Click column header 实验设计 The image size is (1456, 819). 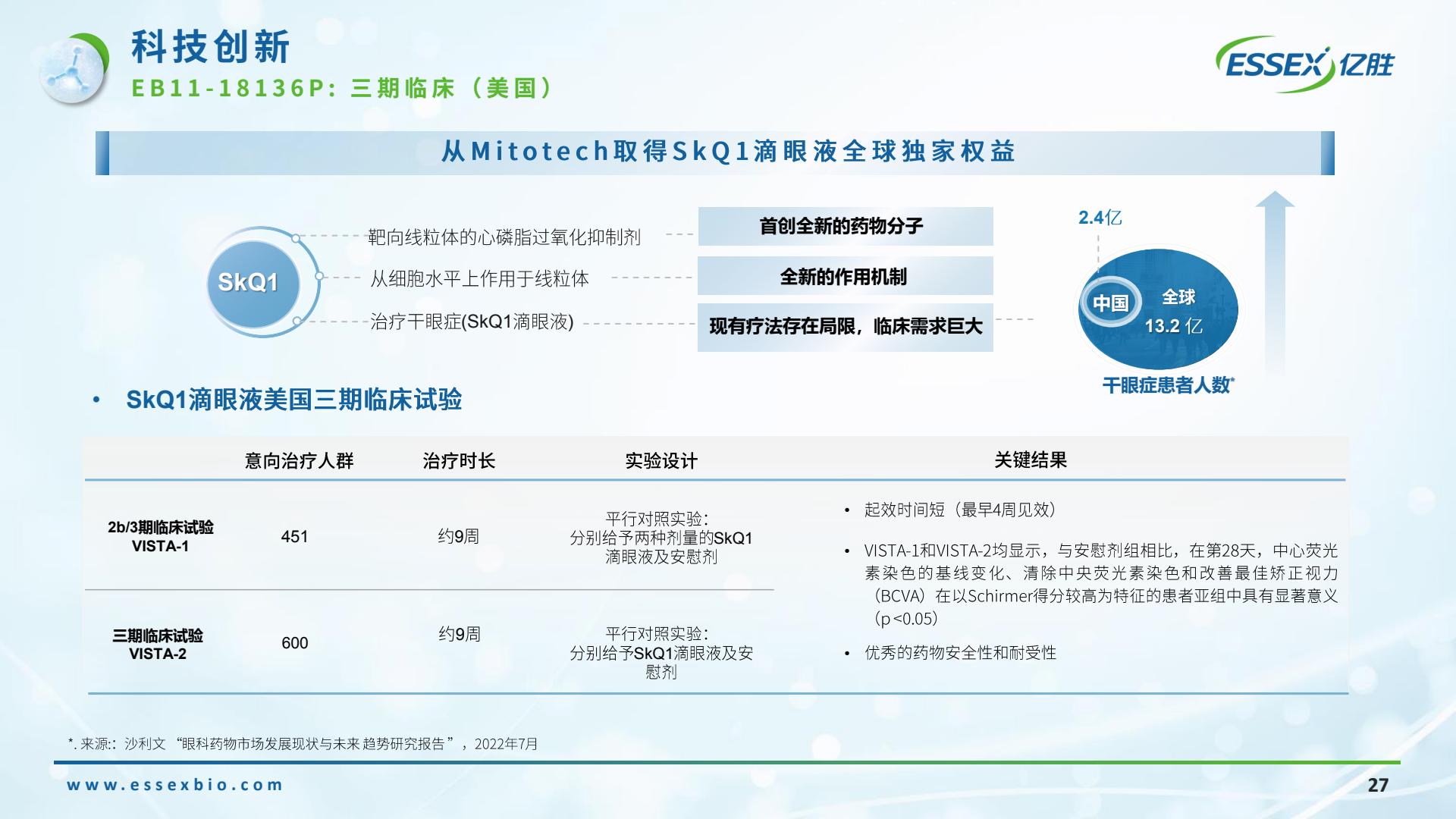tap(661, 460)
